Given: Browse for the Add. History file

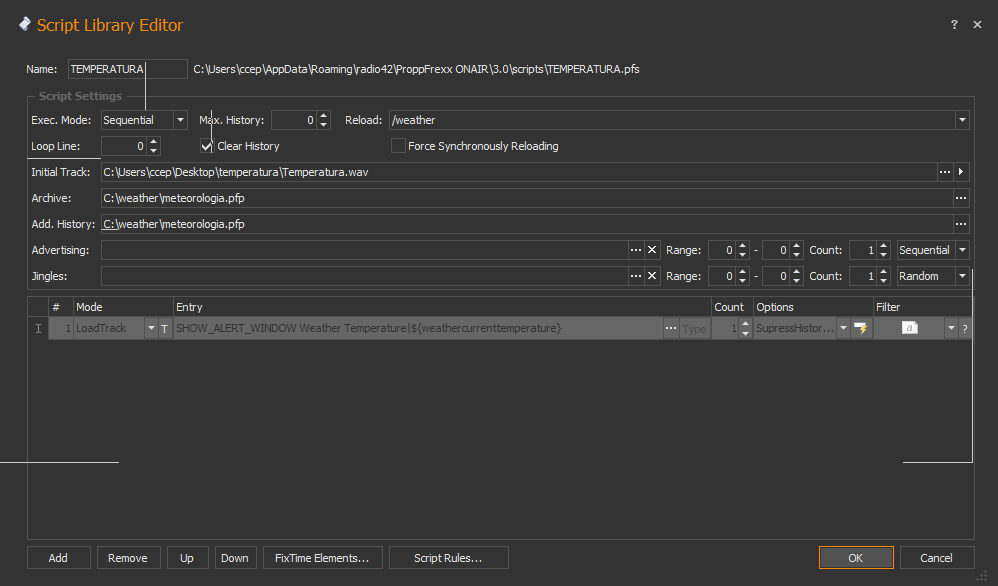Looking at the screenshot, I should (x=961, y=224).
